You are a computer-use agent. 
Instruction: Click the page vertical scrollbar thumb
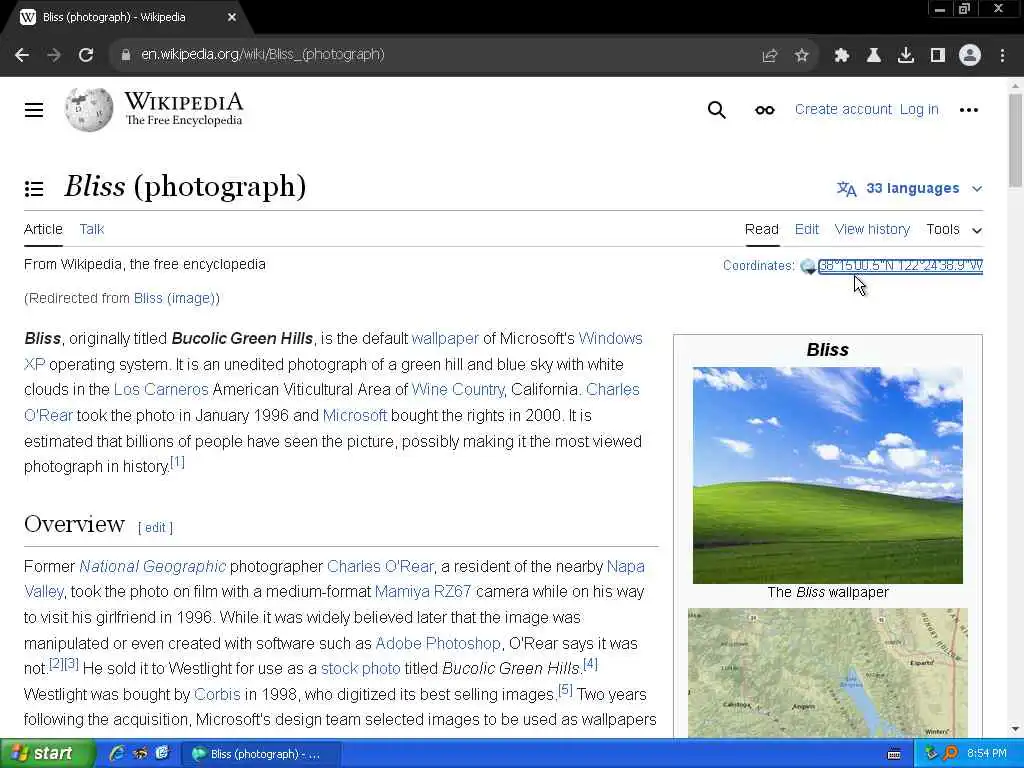click(x=1015, y=140)
